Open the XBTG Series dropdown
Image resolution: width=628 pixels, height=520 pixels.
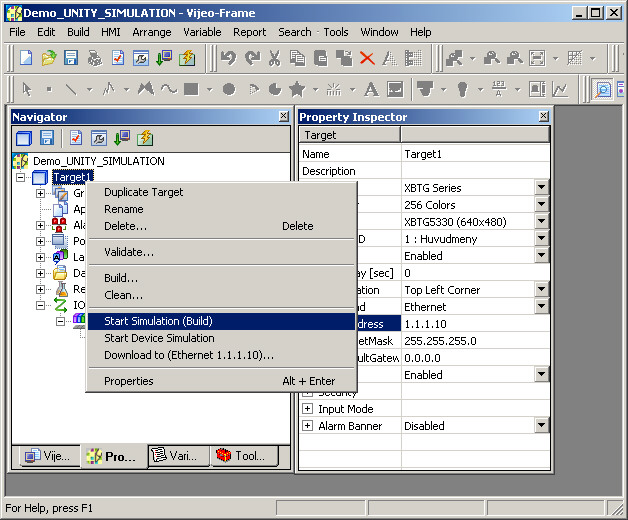point(541,187)
